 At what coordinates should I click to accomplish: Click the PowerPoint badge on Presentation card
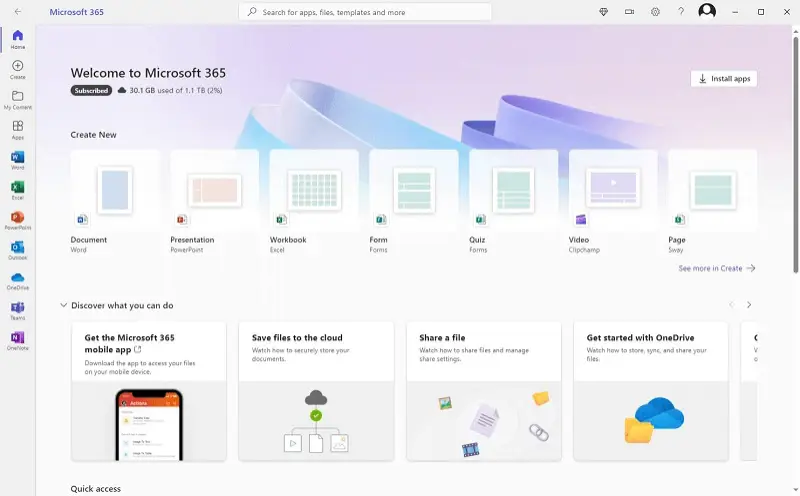[182, 219]
